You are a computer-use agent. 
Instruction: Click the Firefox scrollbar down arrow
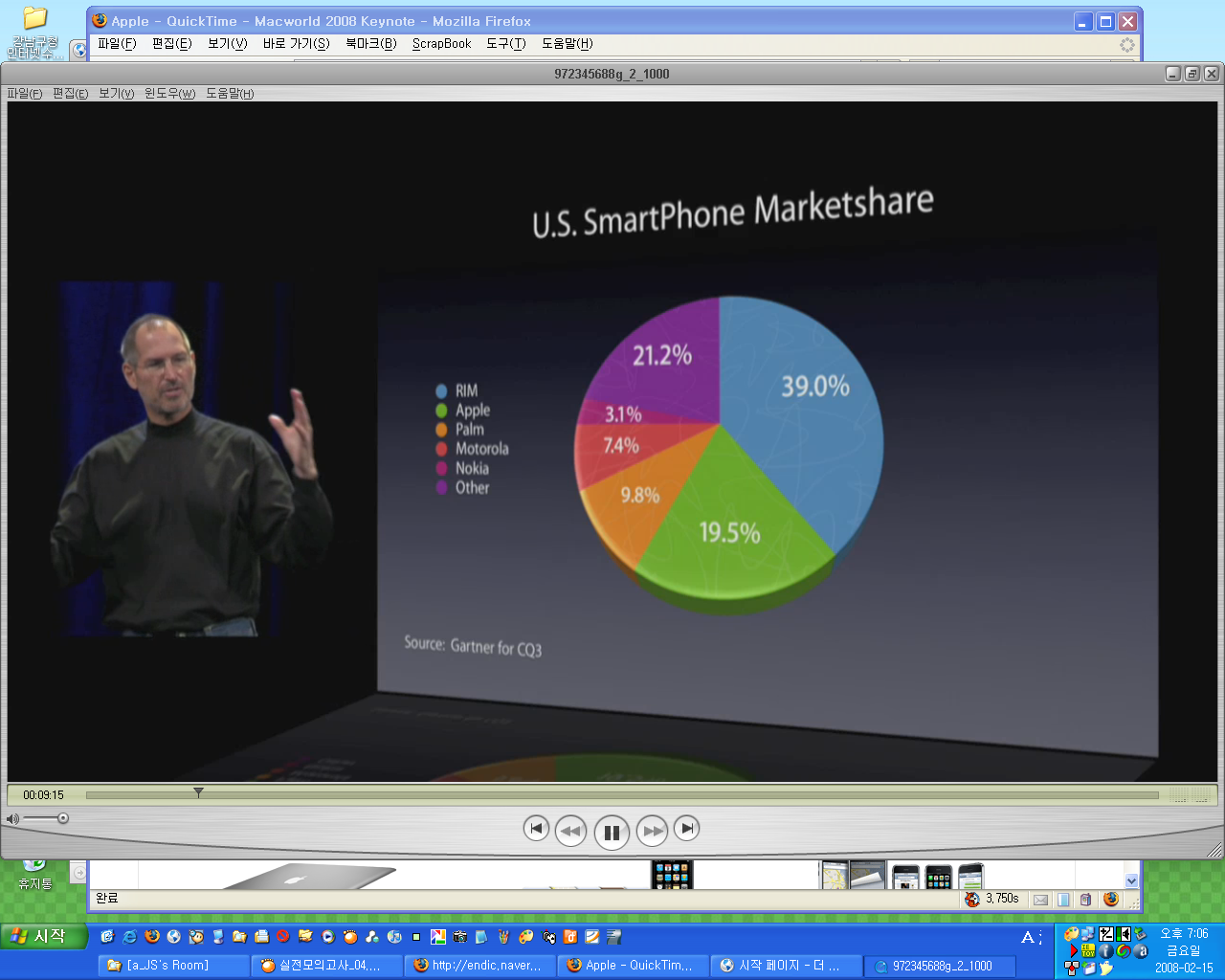(x=1132, y=880)
